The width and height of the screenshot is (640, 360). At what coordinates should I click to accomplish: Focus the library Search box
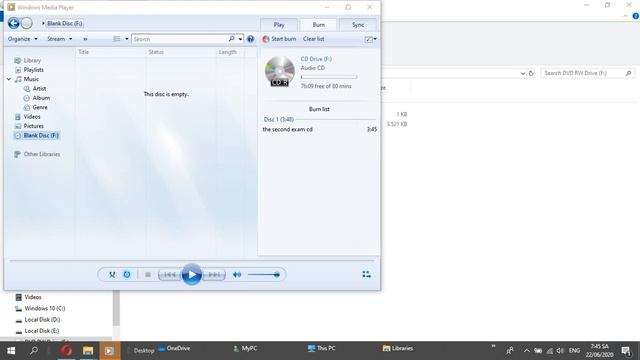click(x=180, y=39)
